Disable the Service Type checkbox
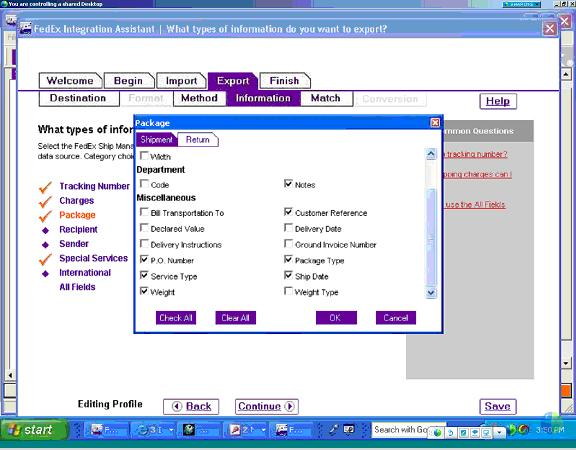This screenshot has width=576, height=450. point(145,275)
